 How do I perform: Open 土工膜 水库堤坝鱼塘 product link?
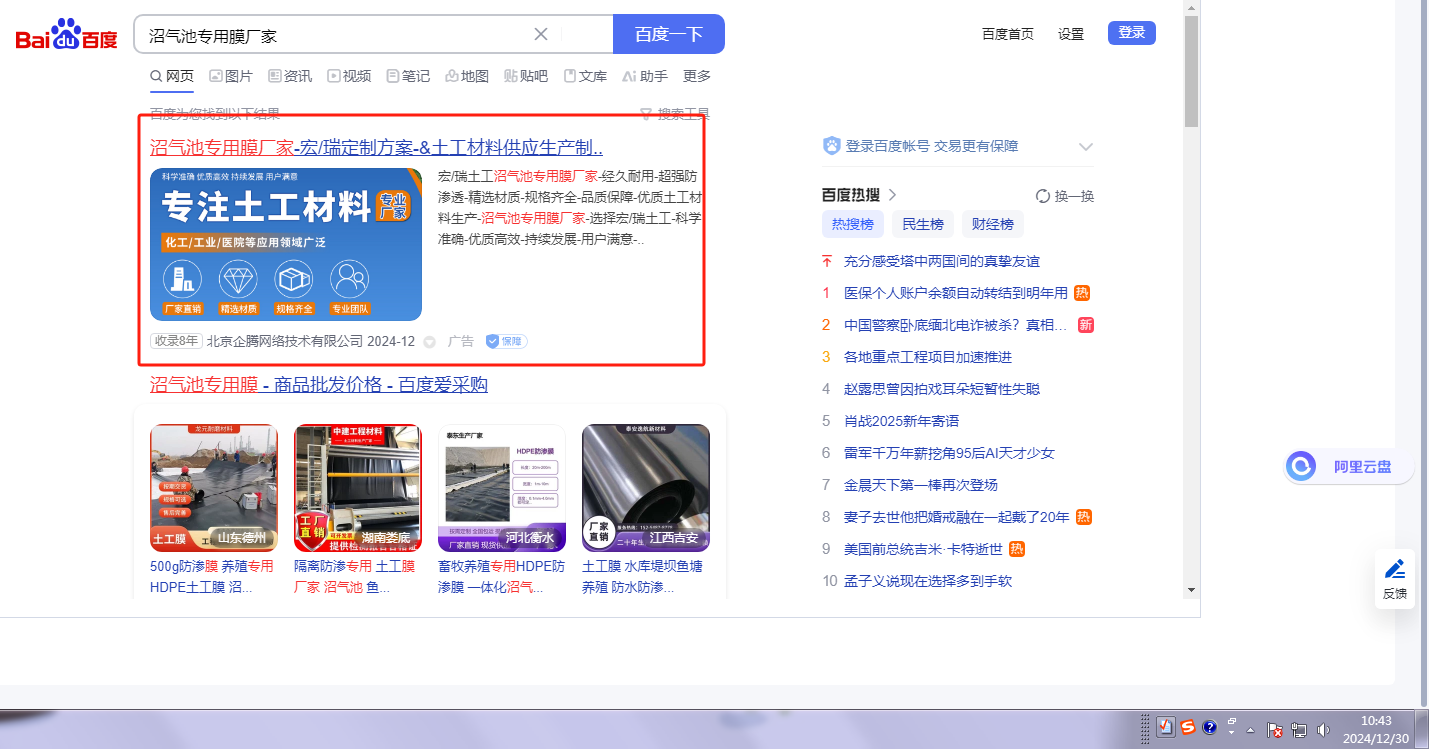[x=642, y=577]
